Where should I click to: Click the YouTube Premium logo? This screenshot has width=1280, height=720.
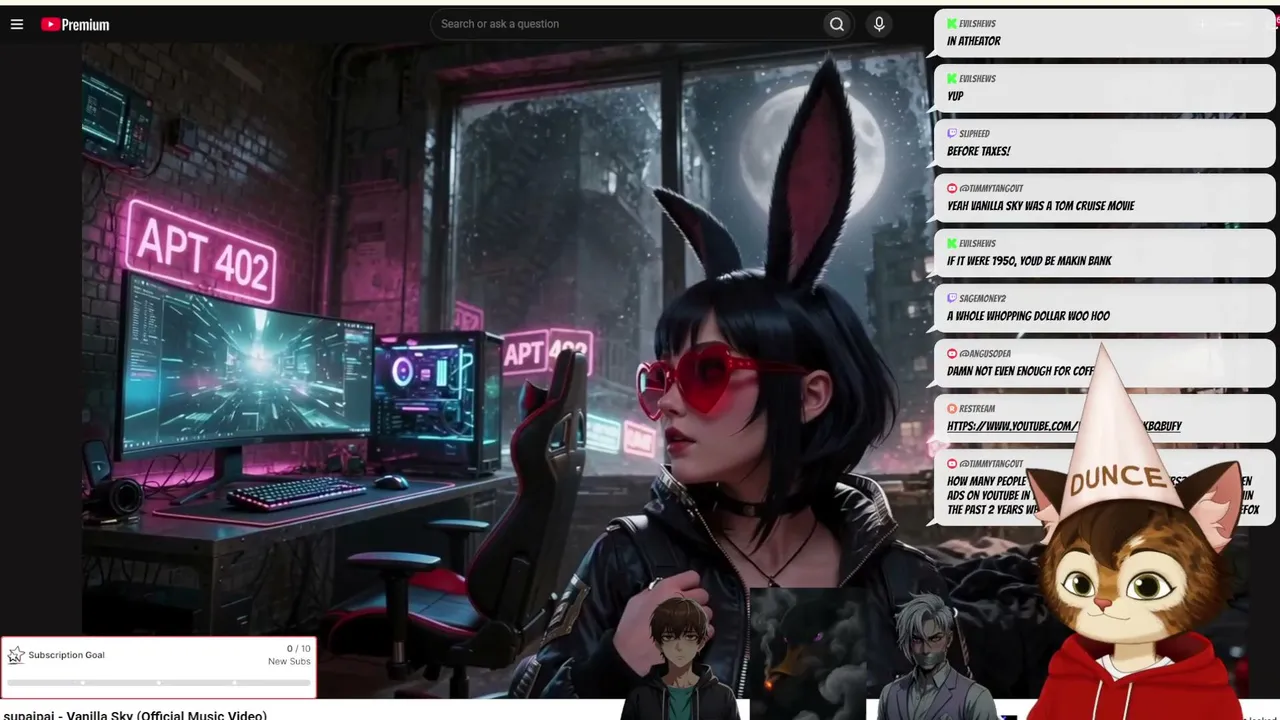point(75,24)
